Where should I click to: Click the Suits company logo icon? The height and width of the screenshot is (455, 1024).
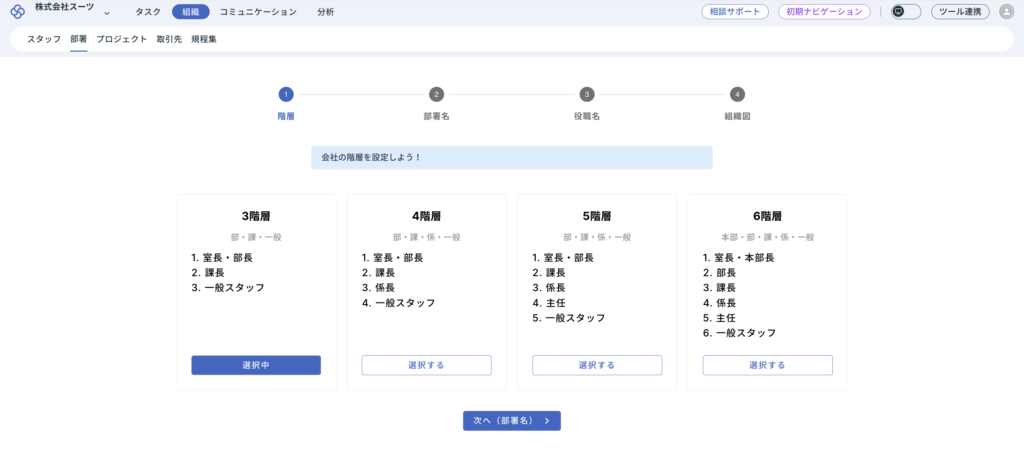pos(18,12)
